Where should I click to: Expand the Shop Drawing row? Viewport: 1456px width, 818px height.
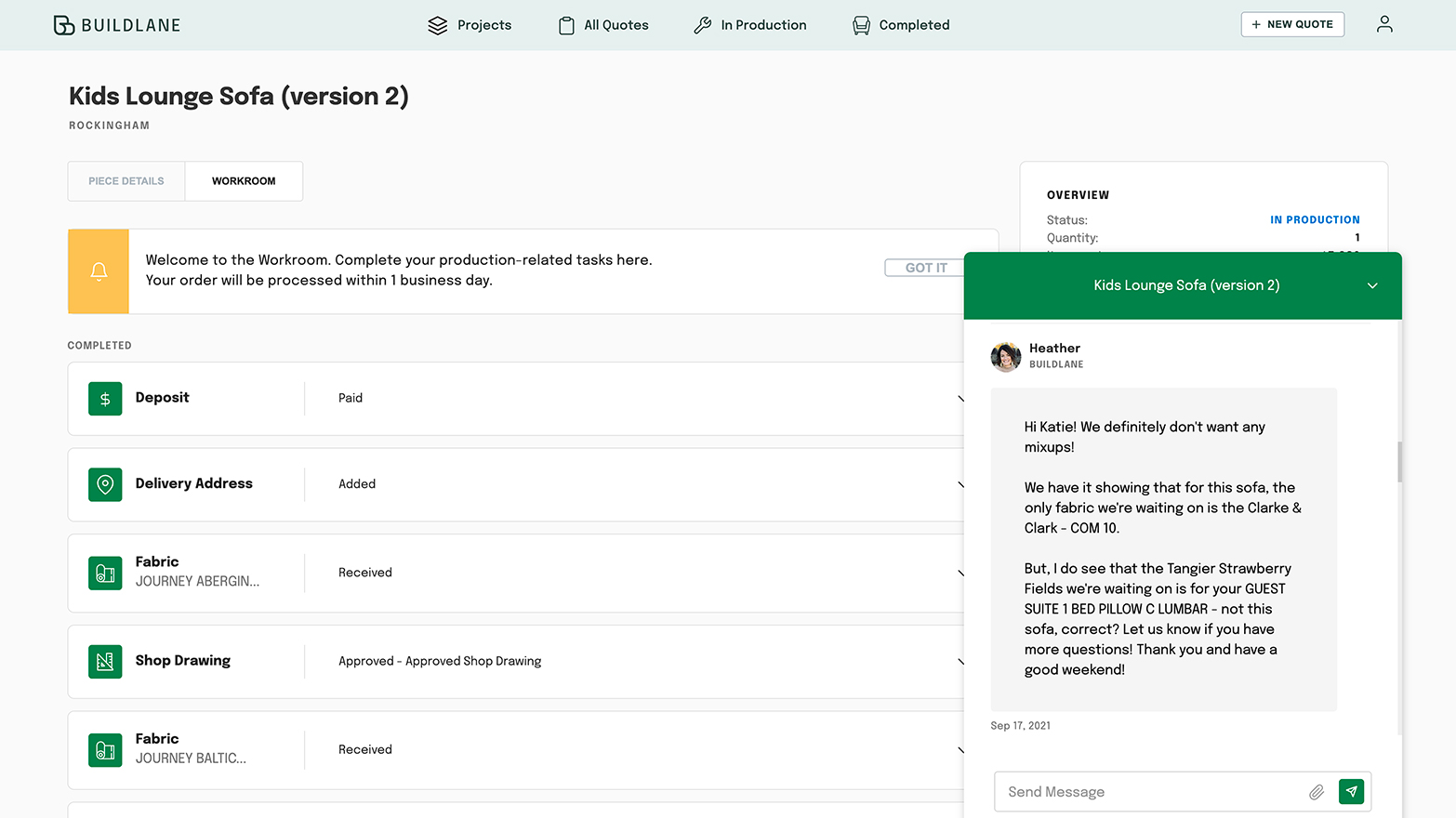pos(960,662)
